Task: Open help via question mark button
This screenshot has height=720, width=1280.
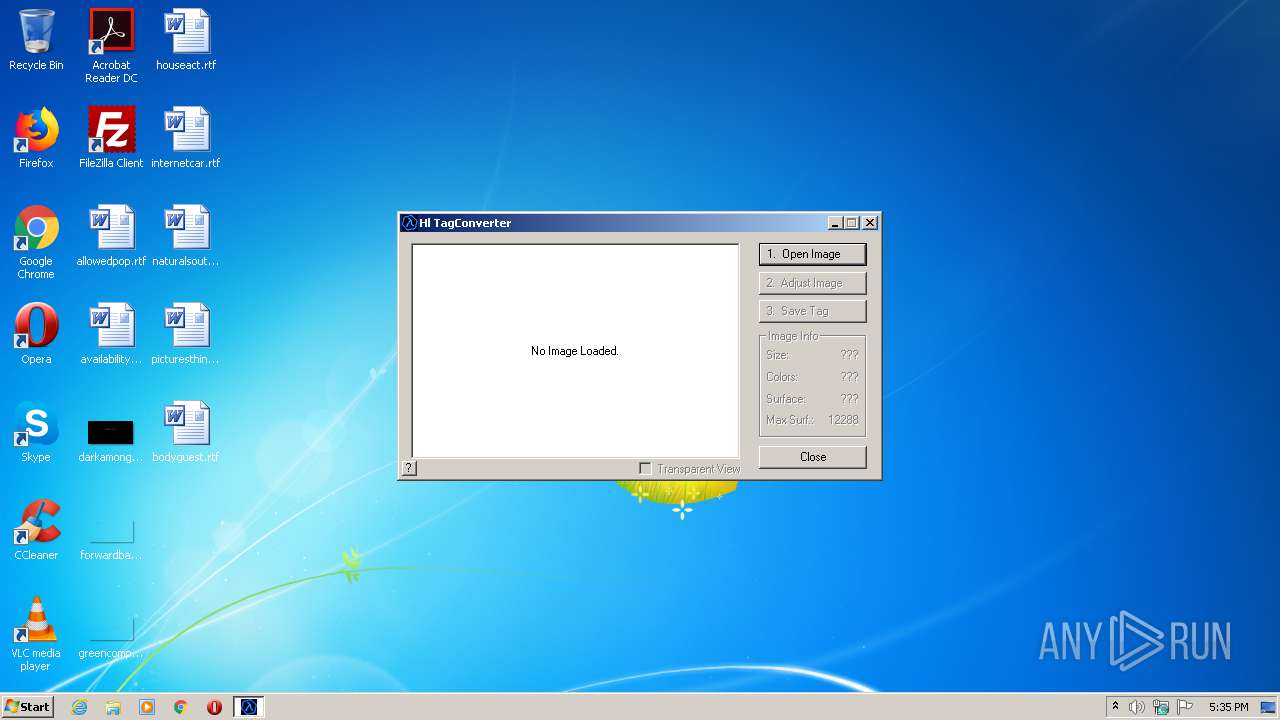Action: 409,468
